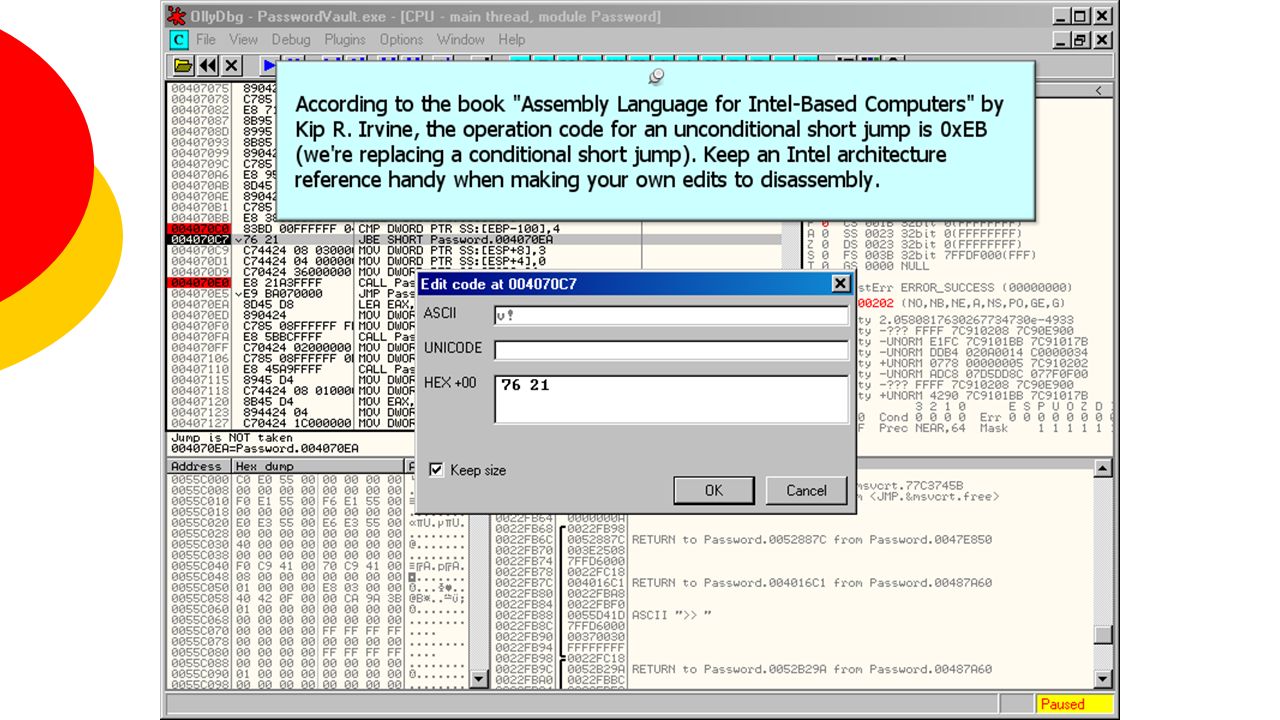
Task: Click the Hex dump column header
Action: pyautogui.click(x=317, y=466)
